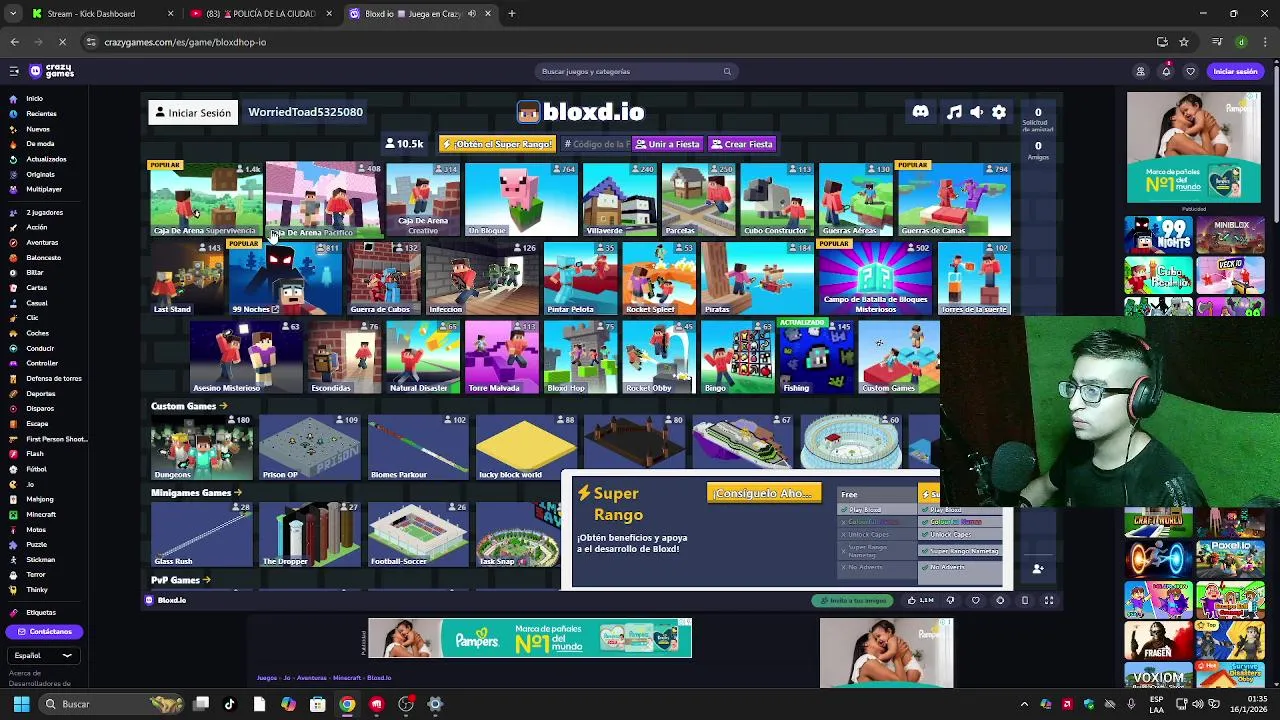Viewport: 1280px width, 720px height.
Task: Select the Un Bloque pig game thumbnail
Action: (x=520, y=200)
